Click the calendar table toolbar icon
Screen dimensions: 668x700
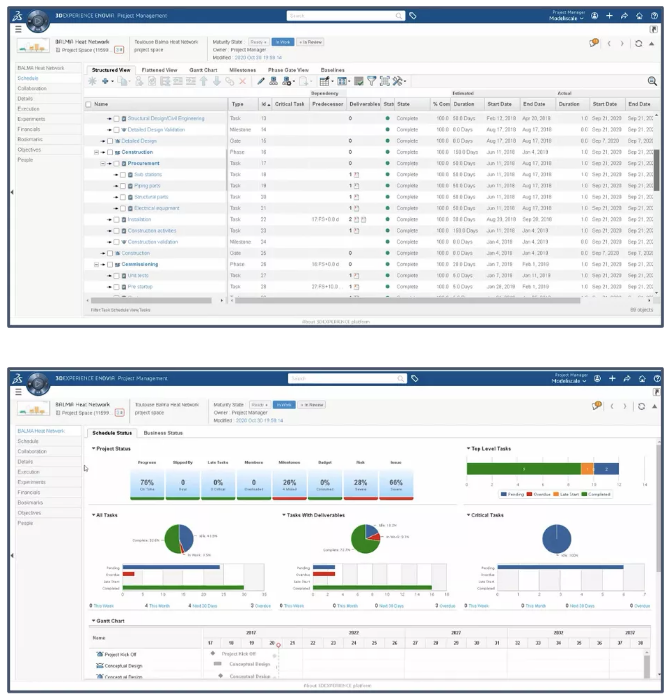325,81
